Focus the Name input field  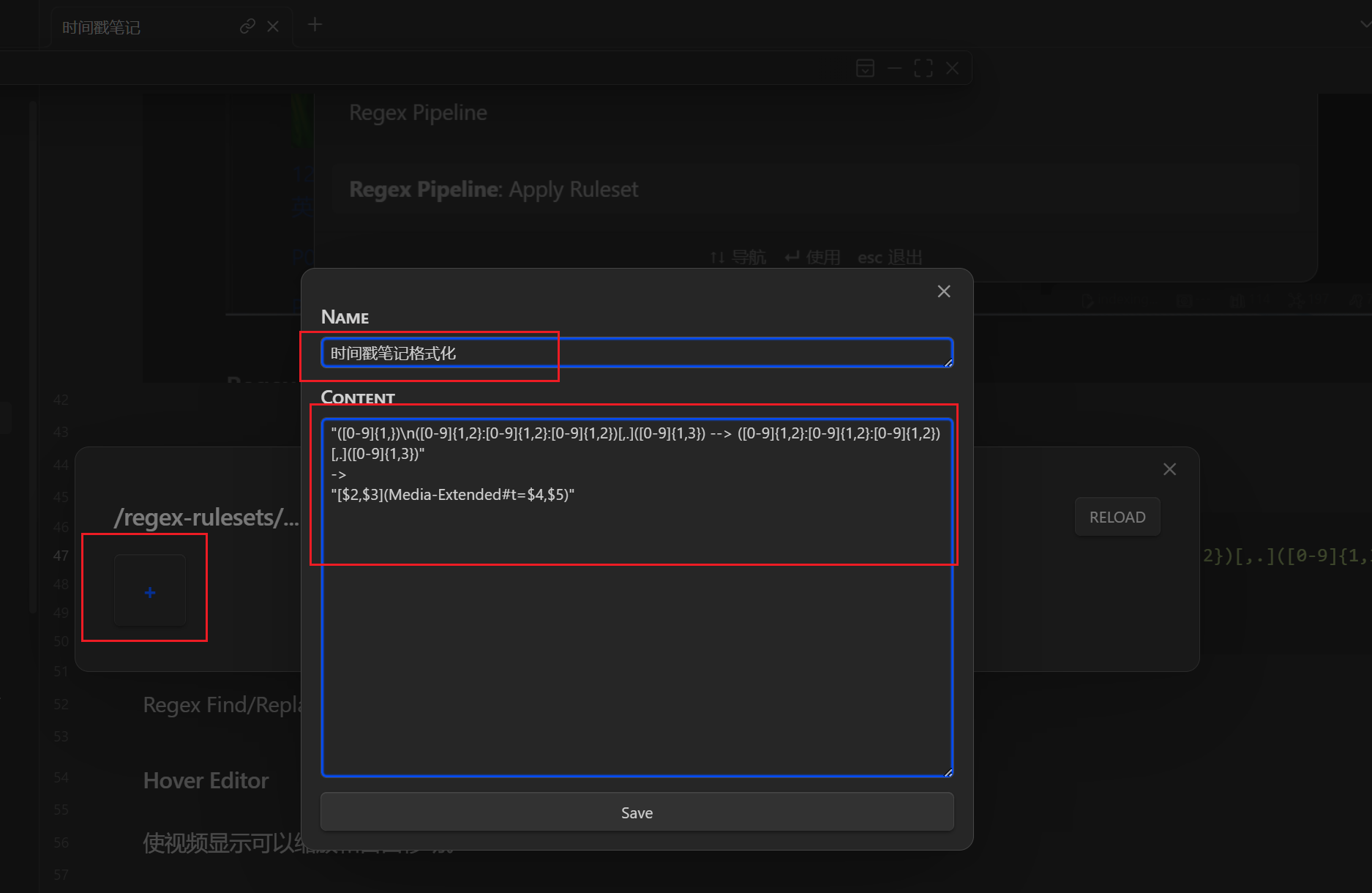pos(637,354)
